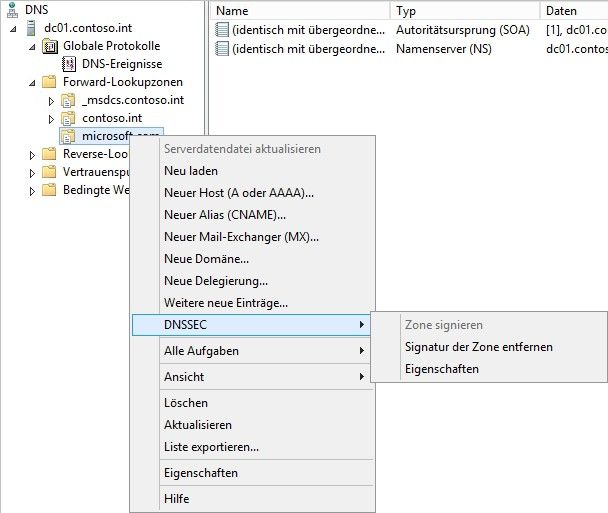The image size is (608, 513).
Task: Click the _msdcs.contoso.int zone icon
Action: 68,100
